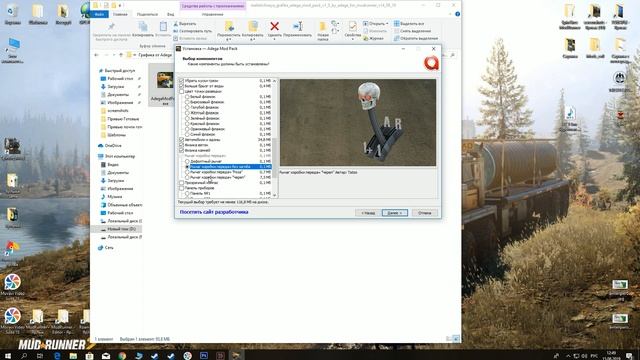The image size is (640, 360).
Task: Click the visit developer site link
Action: click(x=214, y=212)
